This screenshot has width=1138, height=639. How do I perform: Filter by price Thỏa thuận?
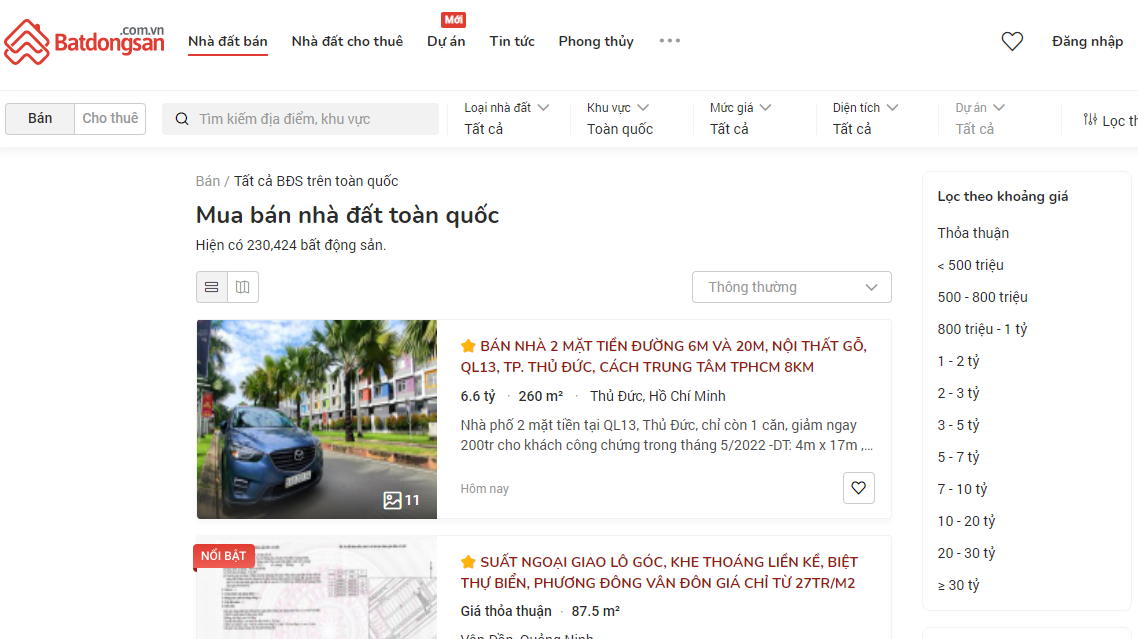pos(973,233)
